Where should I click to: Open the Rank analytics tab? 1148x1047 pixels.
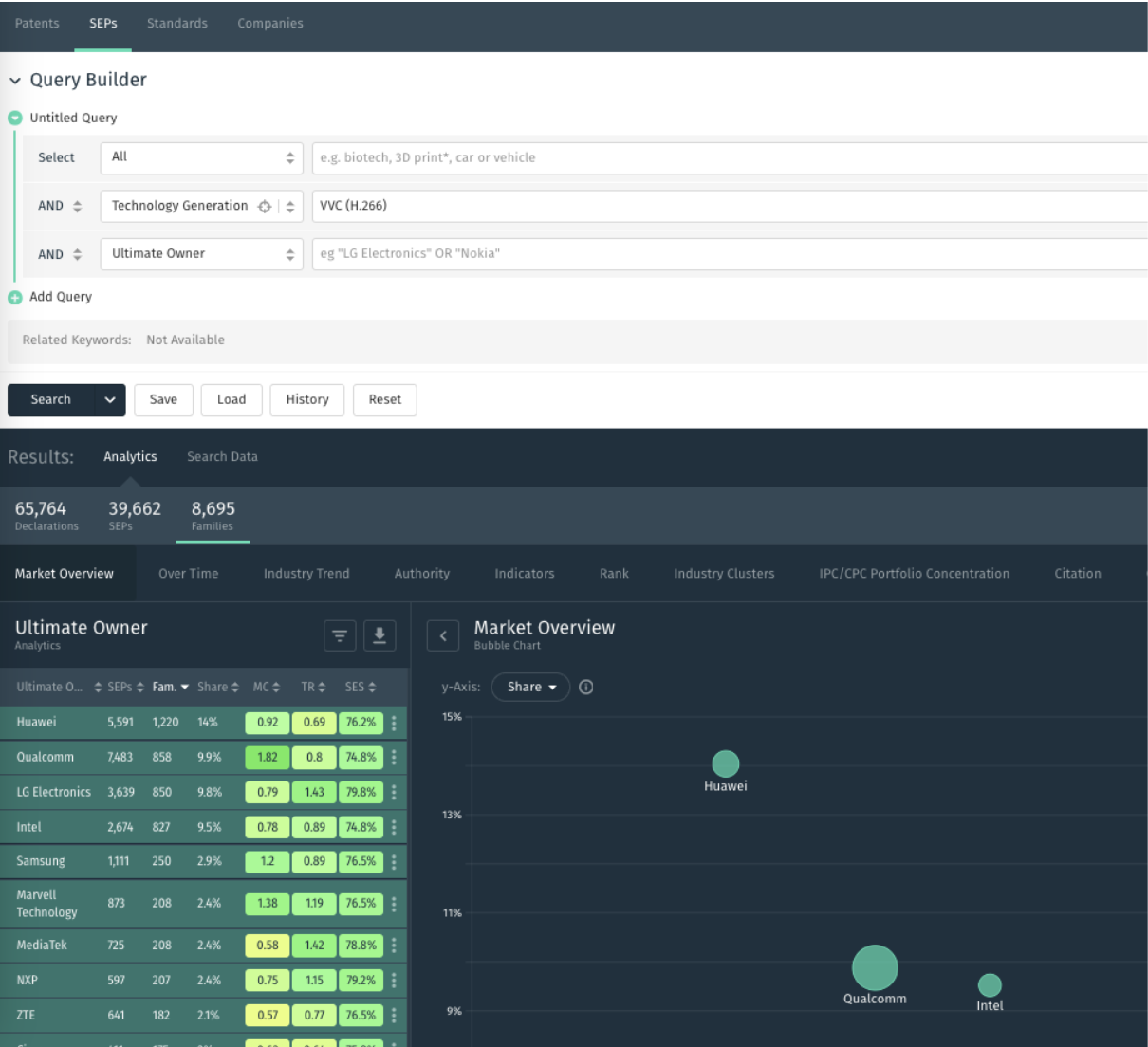pyautogui.click(x=614, y=574)
